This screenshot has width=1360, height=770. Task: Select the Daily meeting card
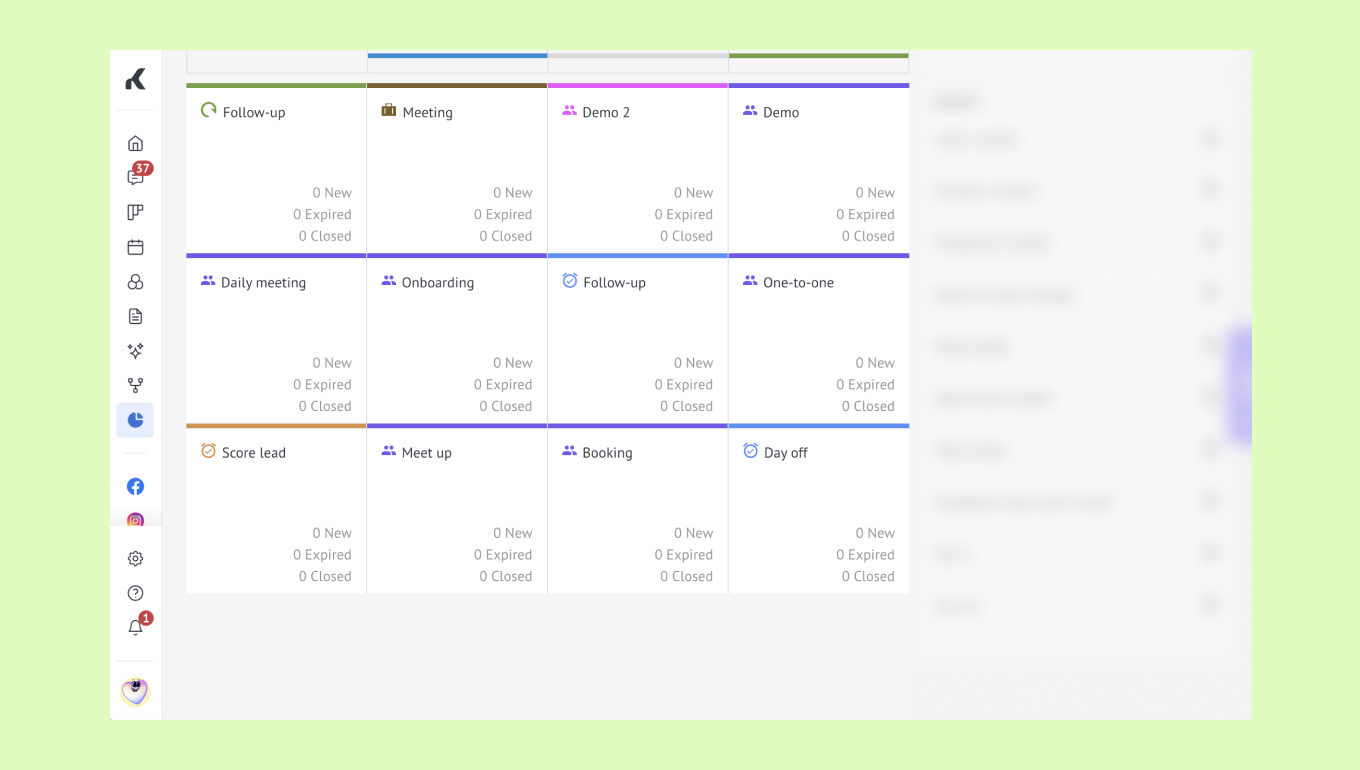pyautogui.click(x=276, y=339)
